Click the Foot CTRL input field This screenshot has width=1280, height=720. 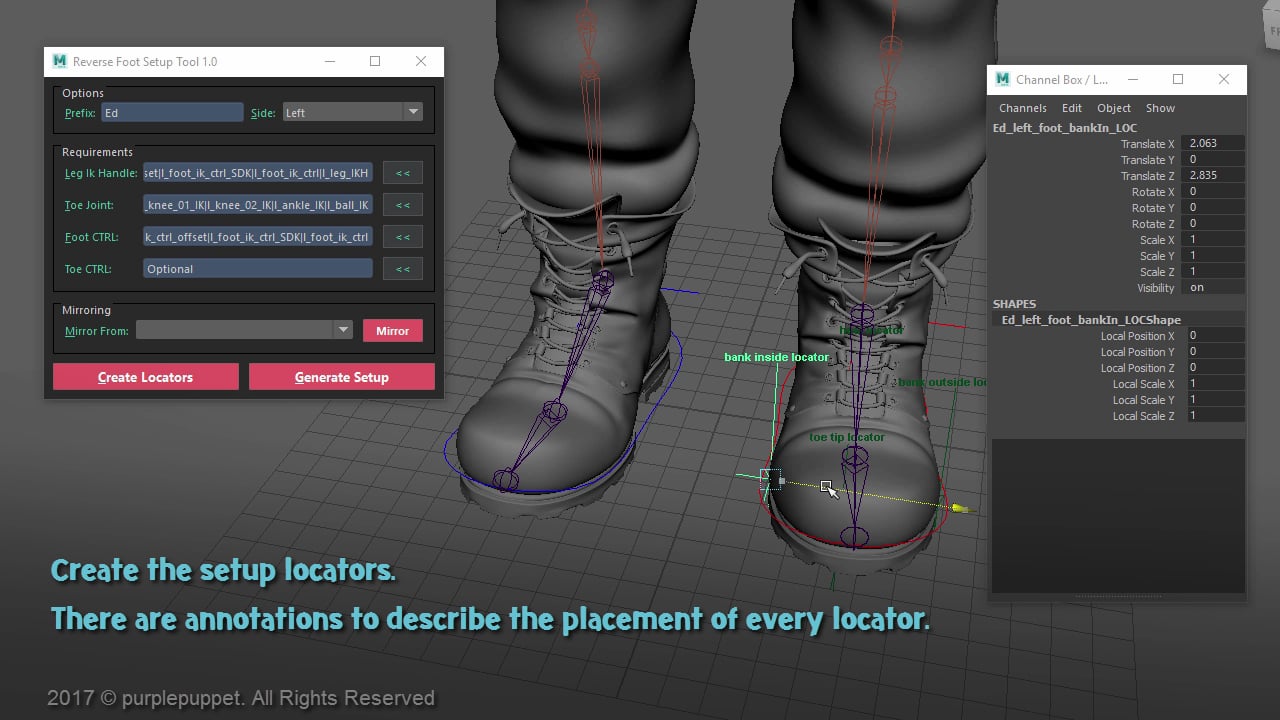click(257, 237)
